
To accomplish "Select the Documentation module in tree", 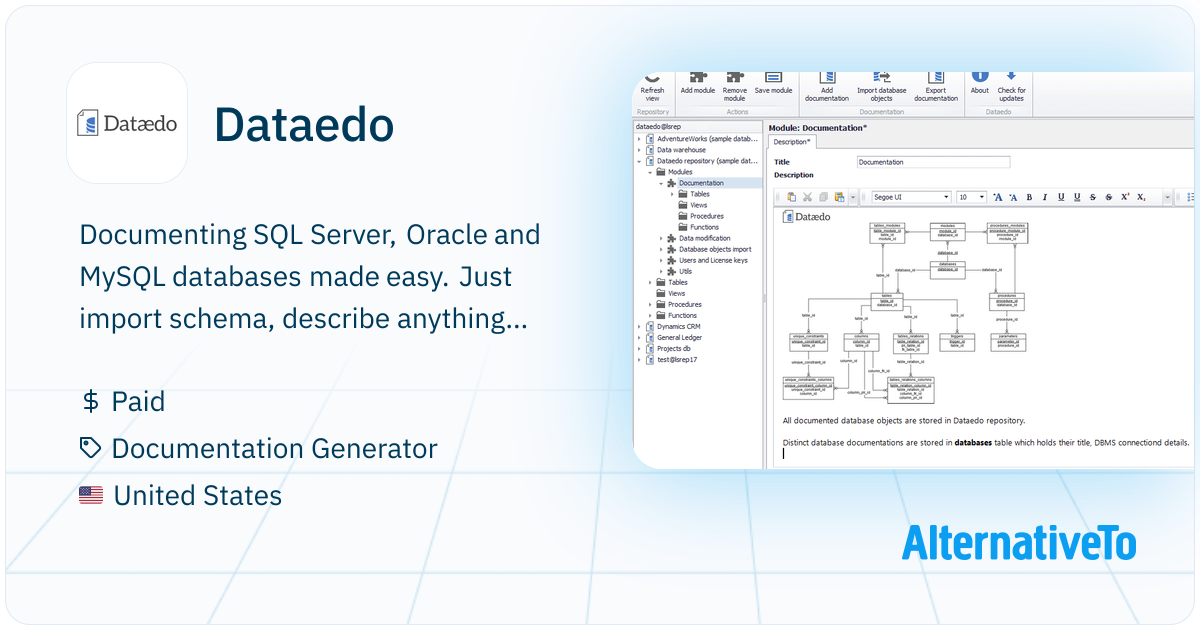I will [701, 183].
